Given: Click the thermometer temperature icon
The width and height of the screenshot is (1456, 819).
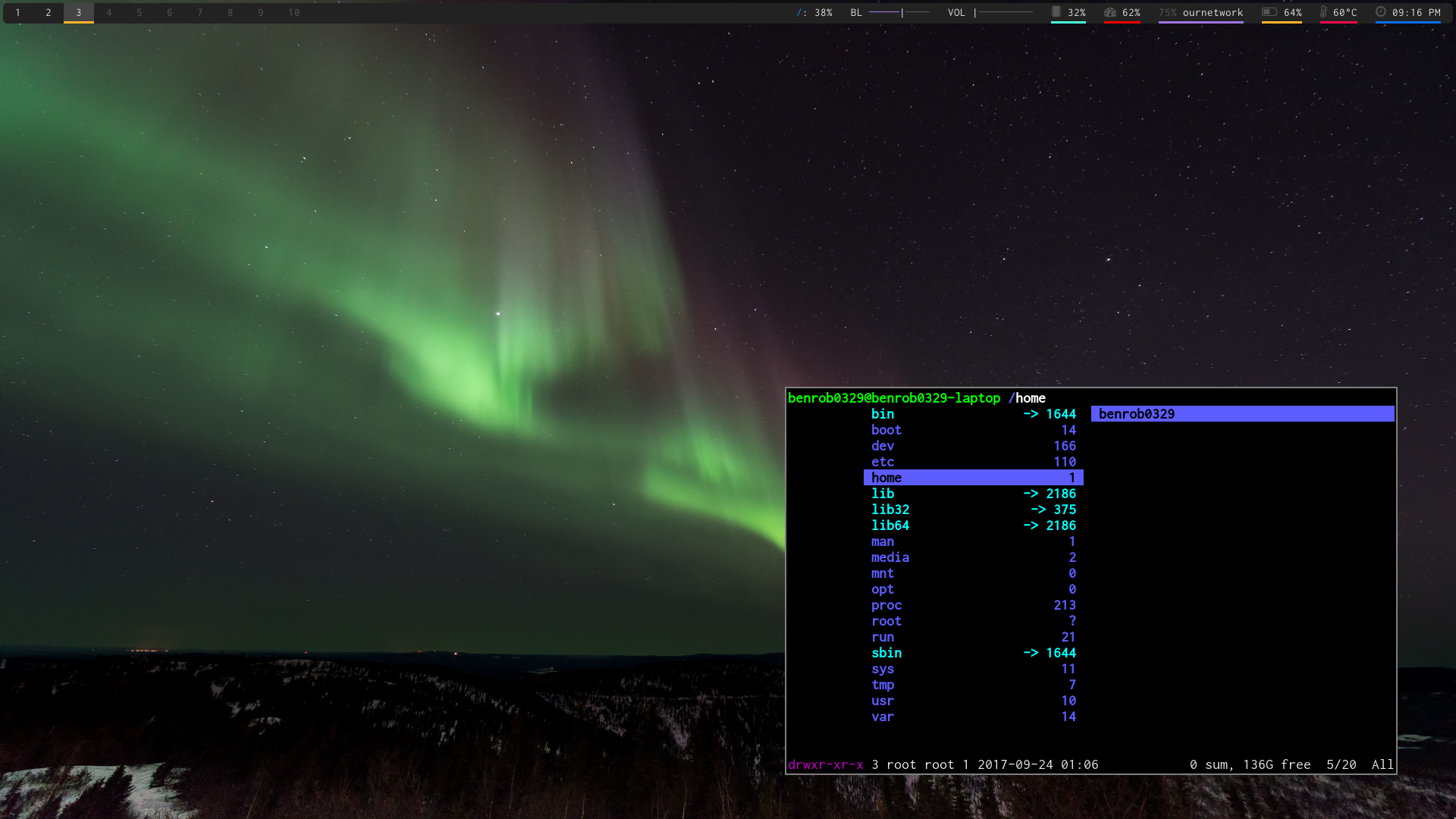Looking at the screenshot, I should tap(1323, 12).
